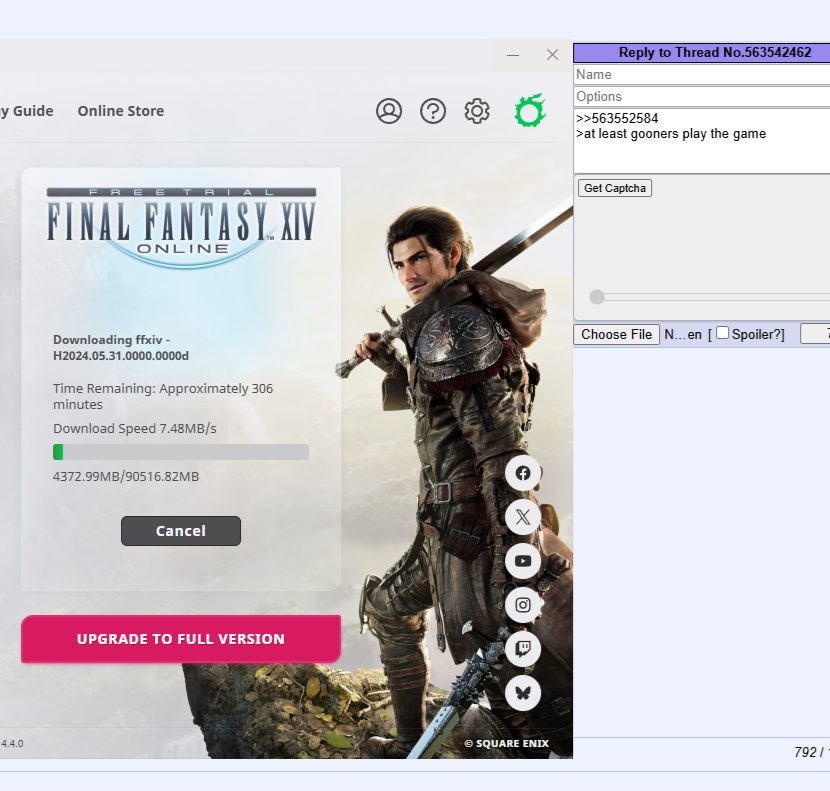Click the 4372.99MB/90516.82MB size text
Viewport: 830px width, 791px height.
(x=126, y=477)
